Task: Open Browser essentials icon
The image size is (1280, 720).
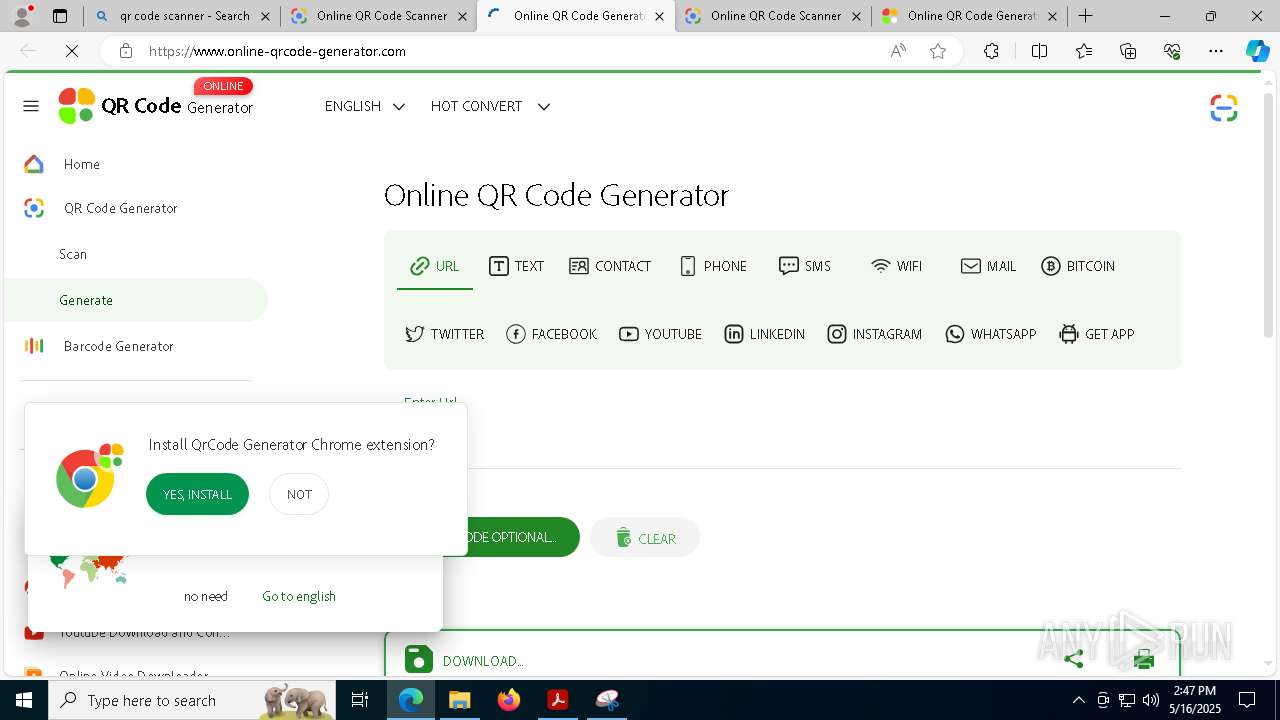Action: pos(1172,51)
